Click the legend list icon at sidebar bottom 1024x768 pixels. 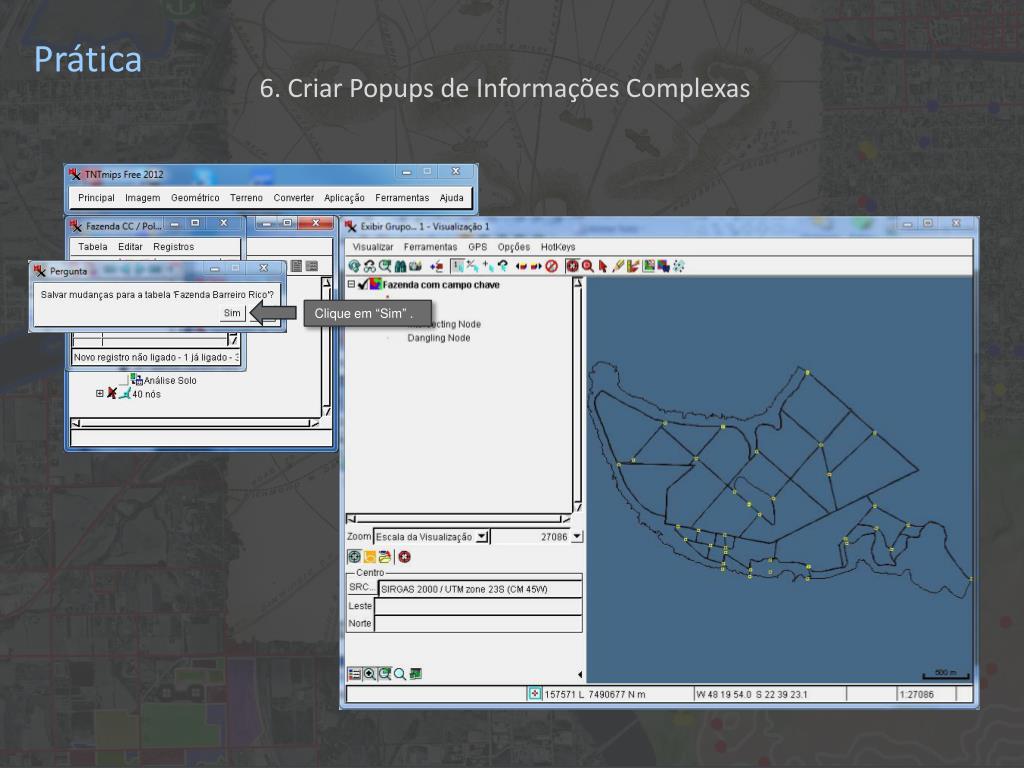354,674
